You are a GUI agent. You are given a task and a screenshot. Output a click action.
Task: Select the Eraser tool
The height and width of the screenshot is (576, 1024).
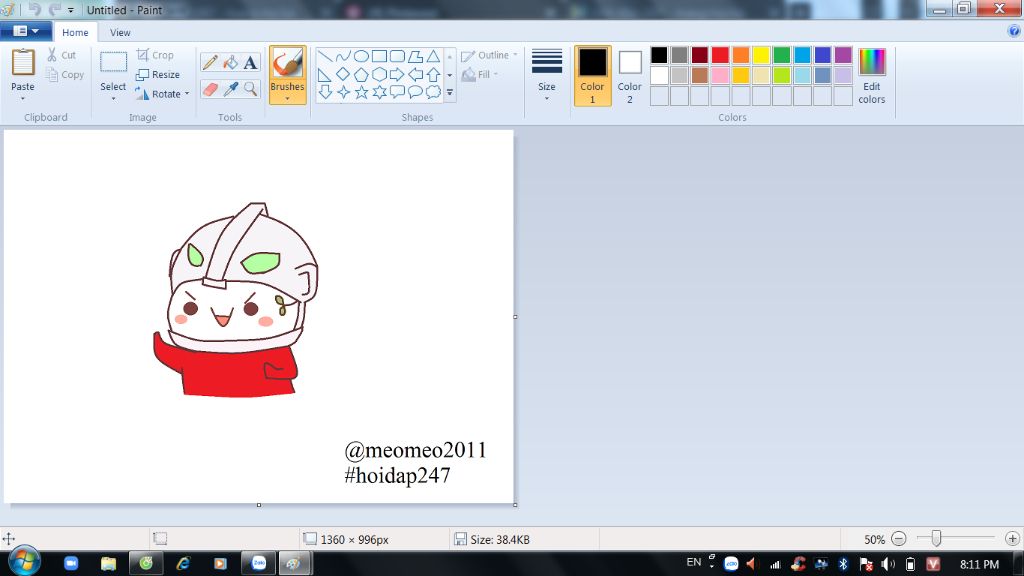(210, 89)
